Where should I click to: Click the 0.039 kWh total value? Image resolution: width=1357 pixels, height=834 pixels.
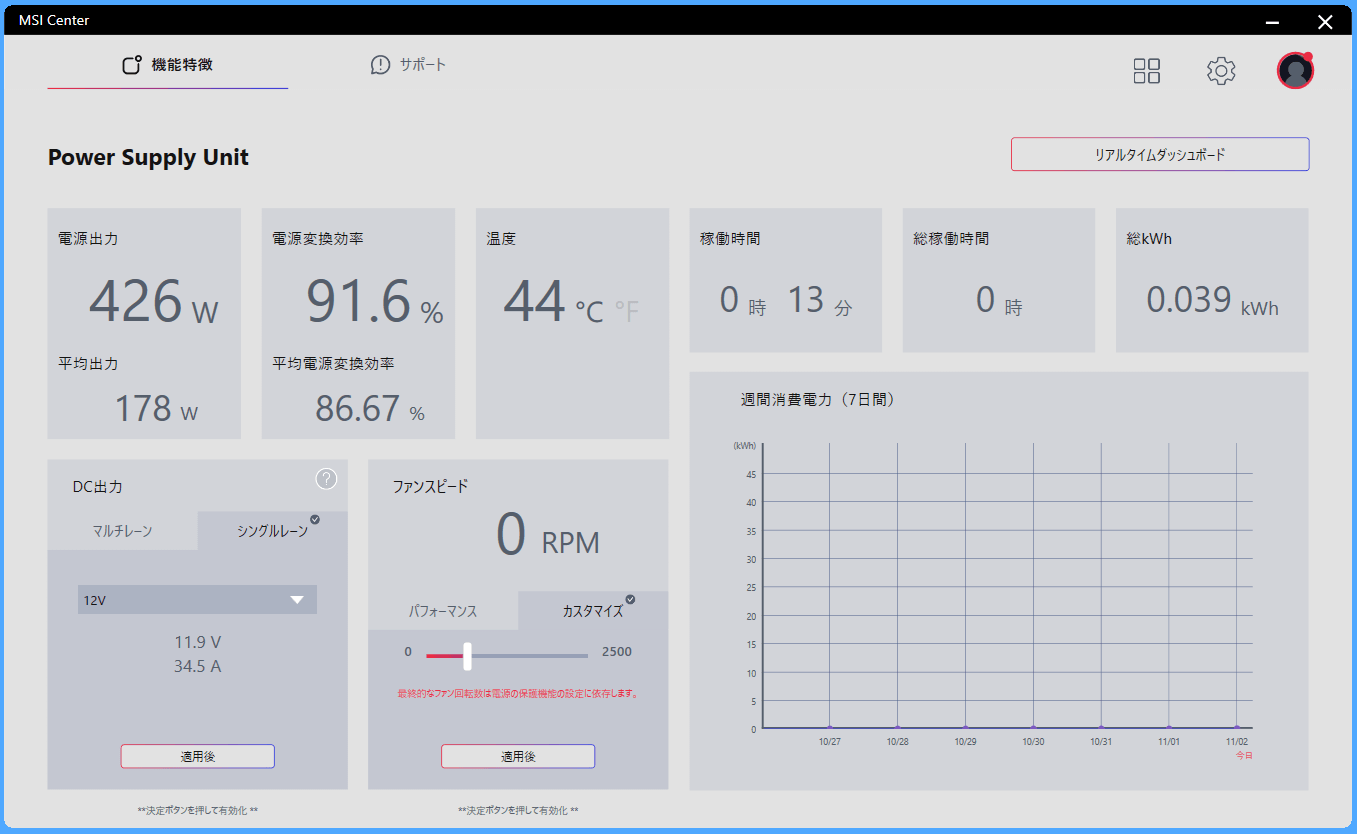click(1212, 300)
